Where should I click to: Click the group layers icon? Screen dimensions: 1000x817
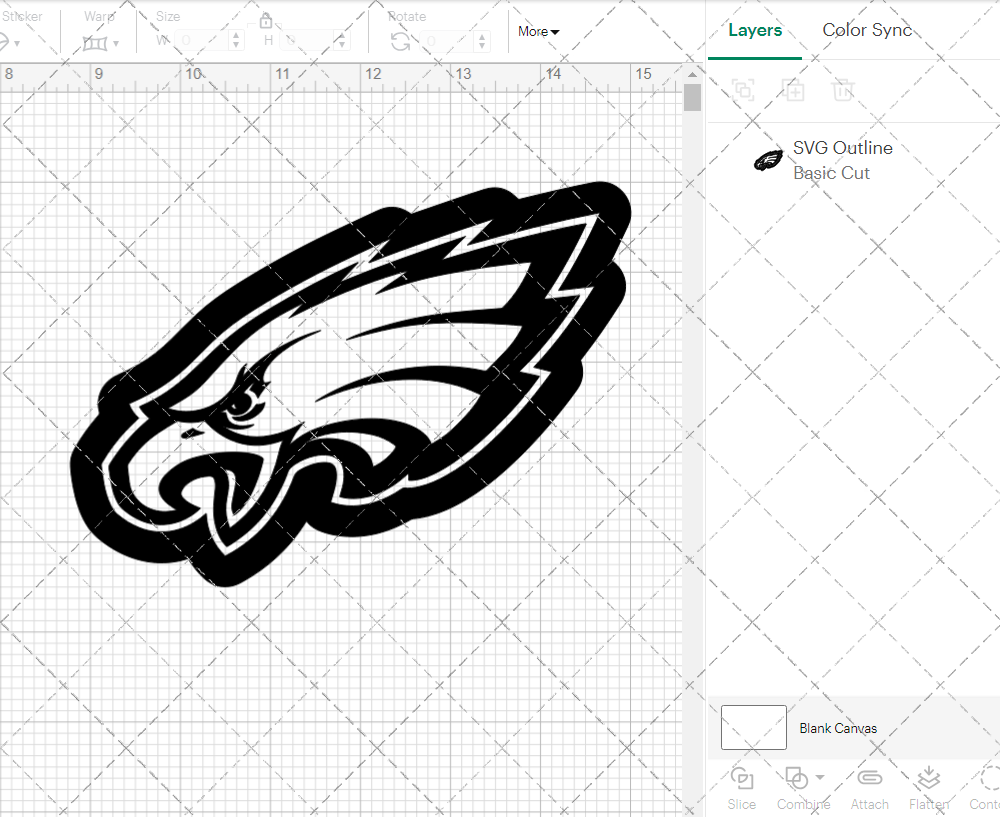742,90
